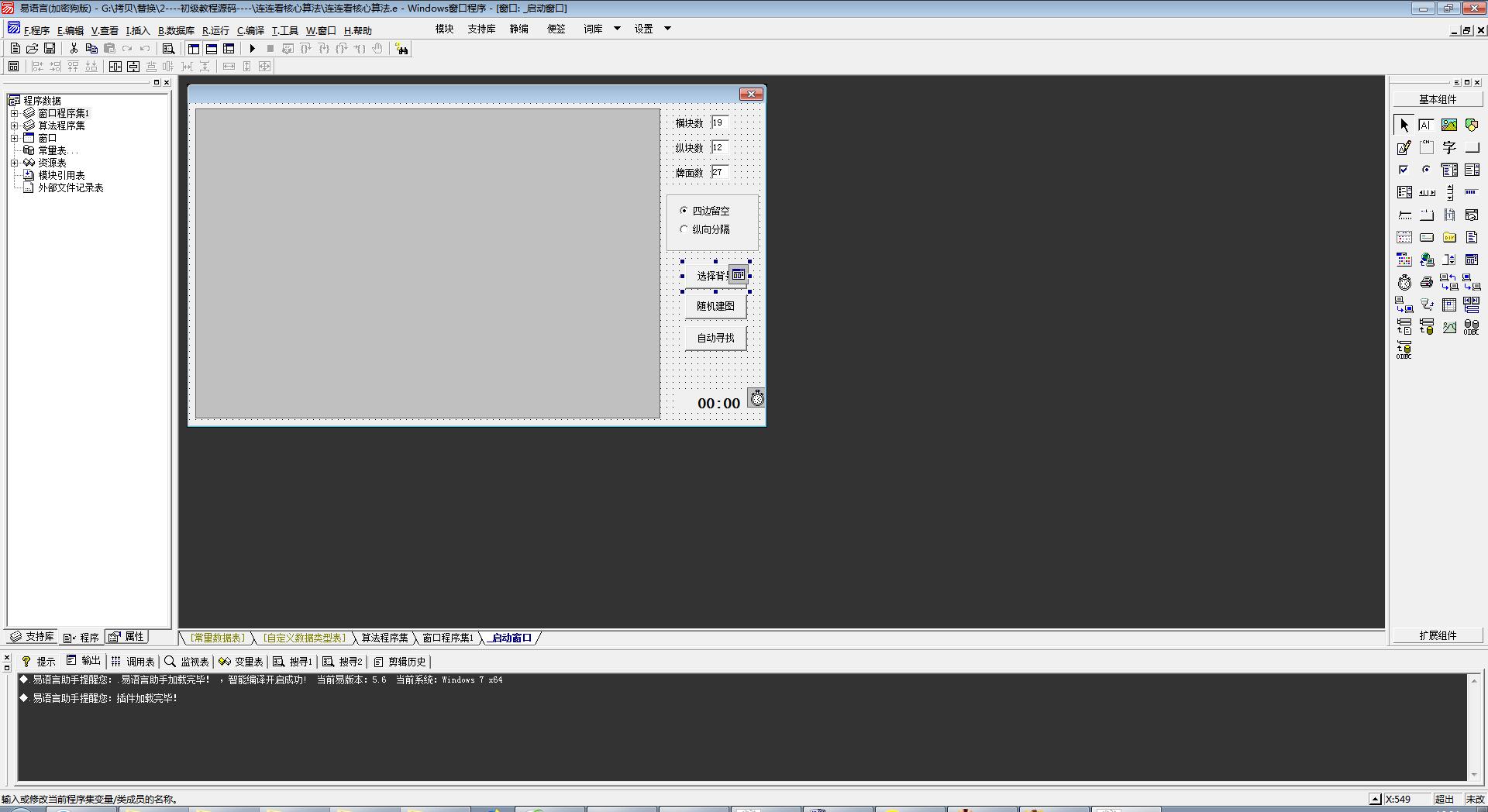Select the list box component
This screenshot has height=812, width=1488.
1472,170
